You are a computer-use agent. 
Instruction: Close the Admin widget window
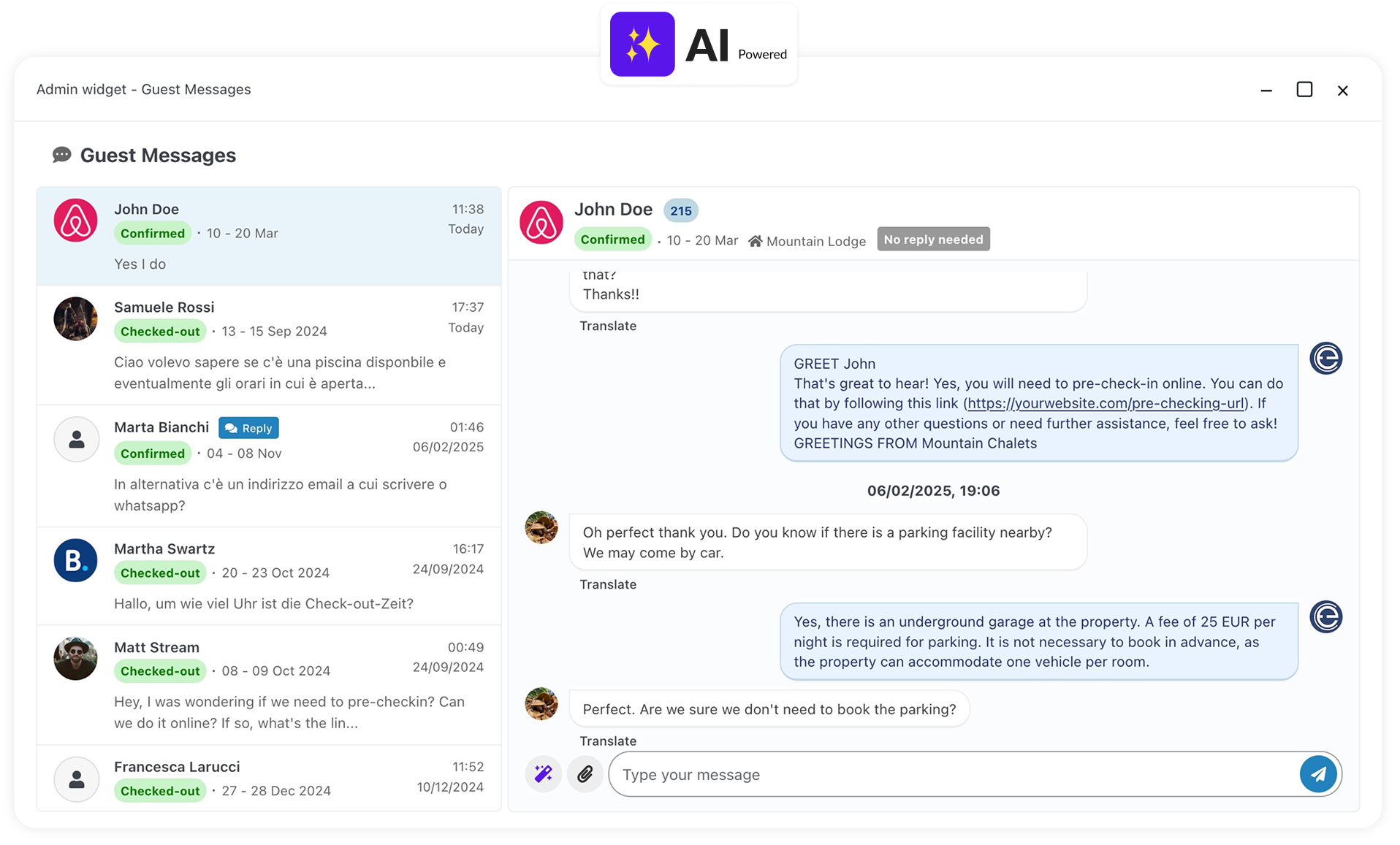(x=1342, y=91)
